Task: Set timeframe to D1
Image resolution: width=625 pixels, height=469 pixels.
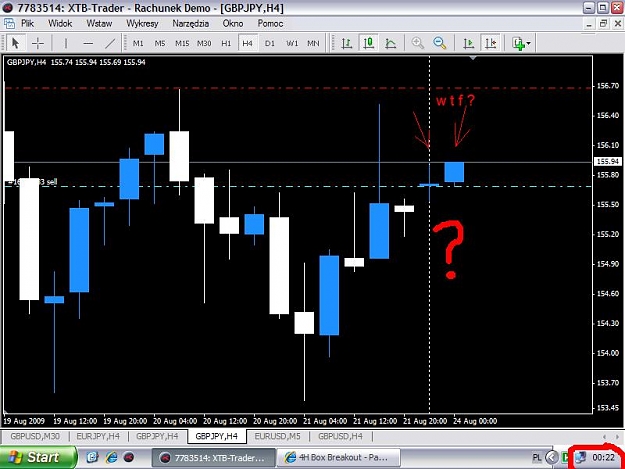Action: pyautogui.click(x=270, y=43)
